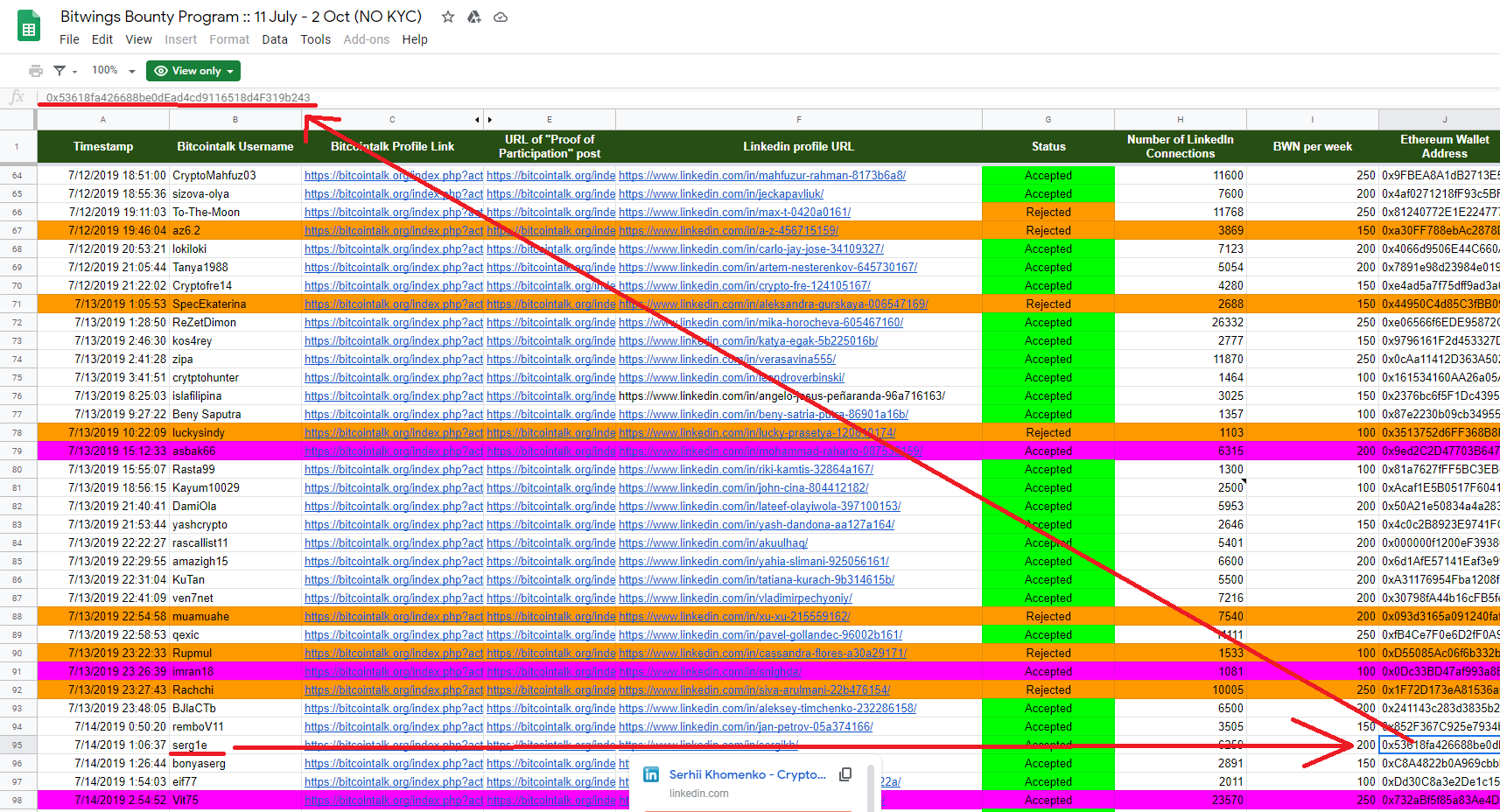Click the add to Drive icon

pos(474,17)
